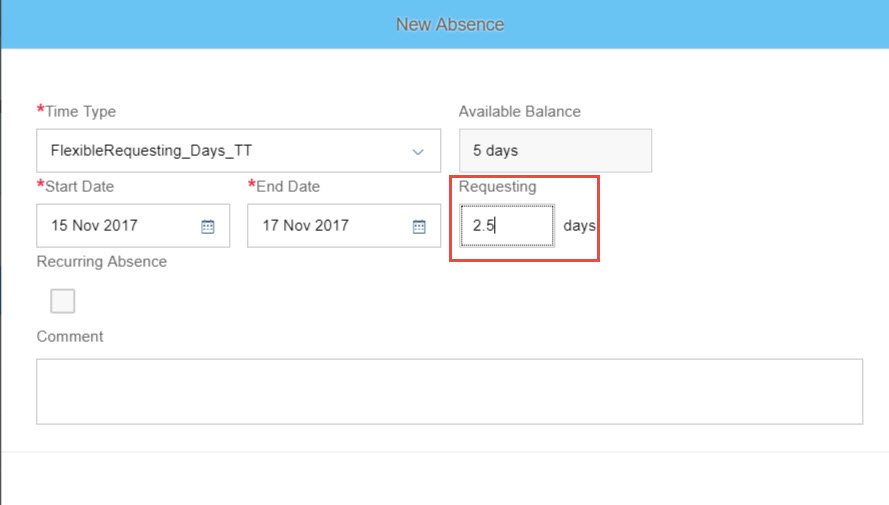Image resolution: width=889 pixels, height=505 pixels.
Task: Click the Time Type field label
Action: point(81,112)
